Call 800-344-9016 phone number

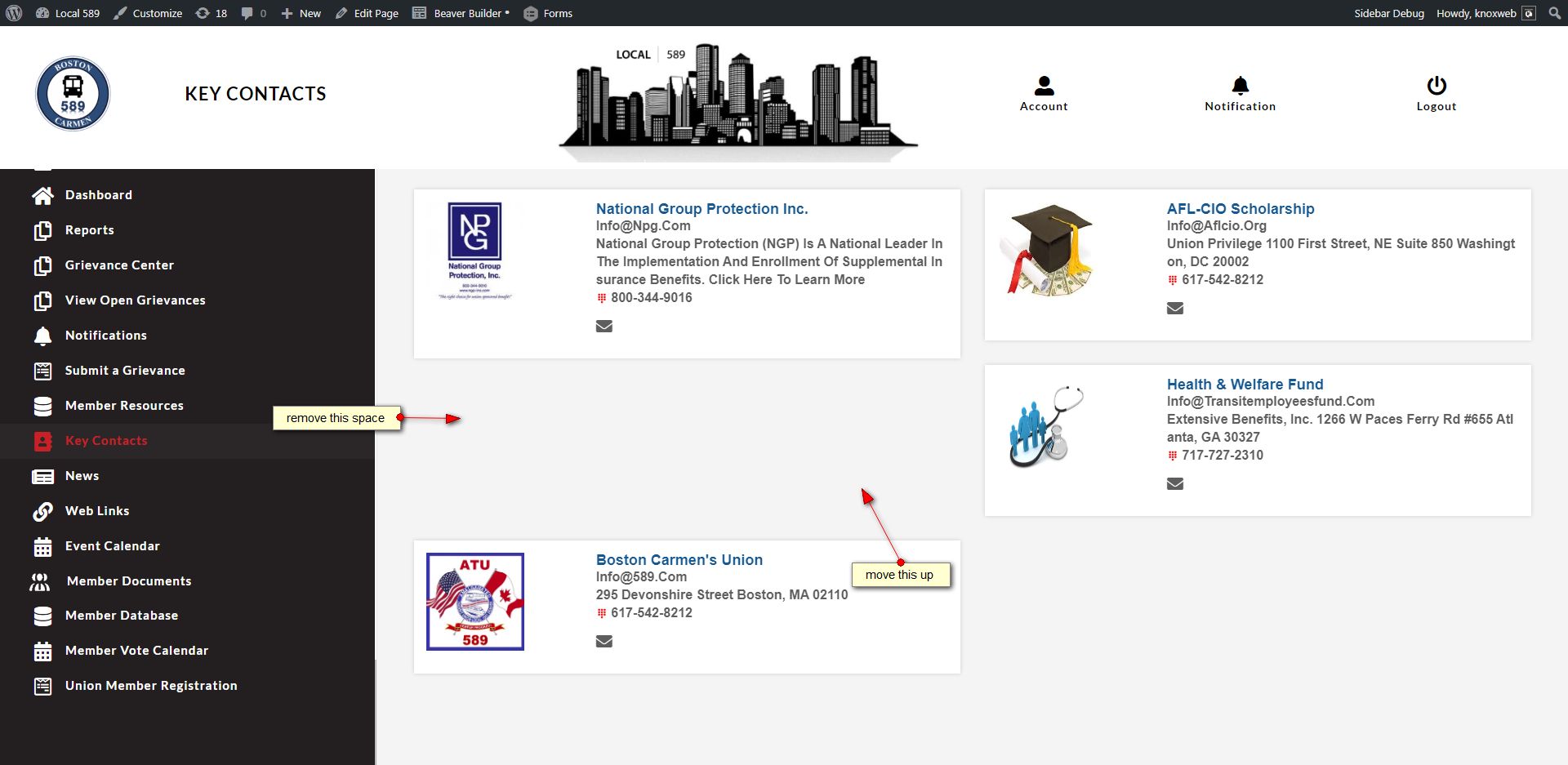(x=652, y=298)
